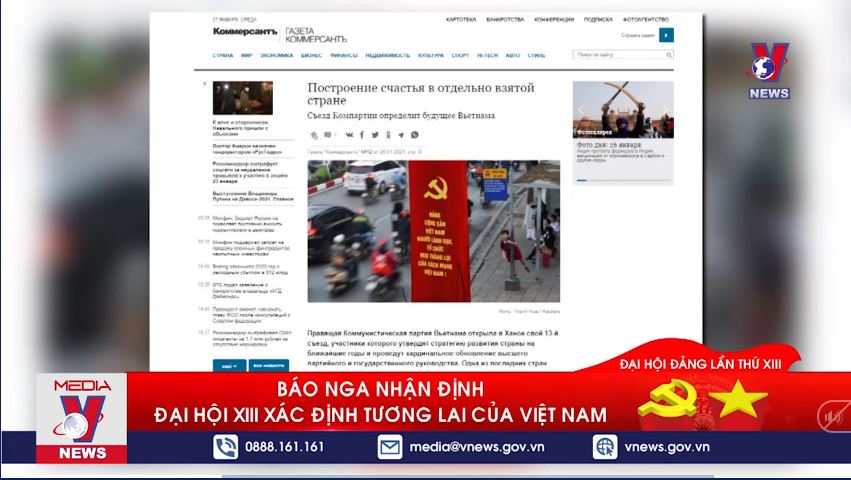The height and width of the screenshot is (480, 851).
Task: Click the phone icon next to 0888.161.161
Action: click(225, 447)
